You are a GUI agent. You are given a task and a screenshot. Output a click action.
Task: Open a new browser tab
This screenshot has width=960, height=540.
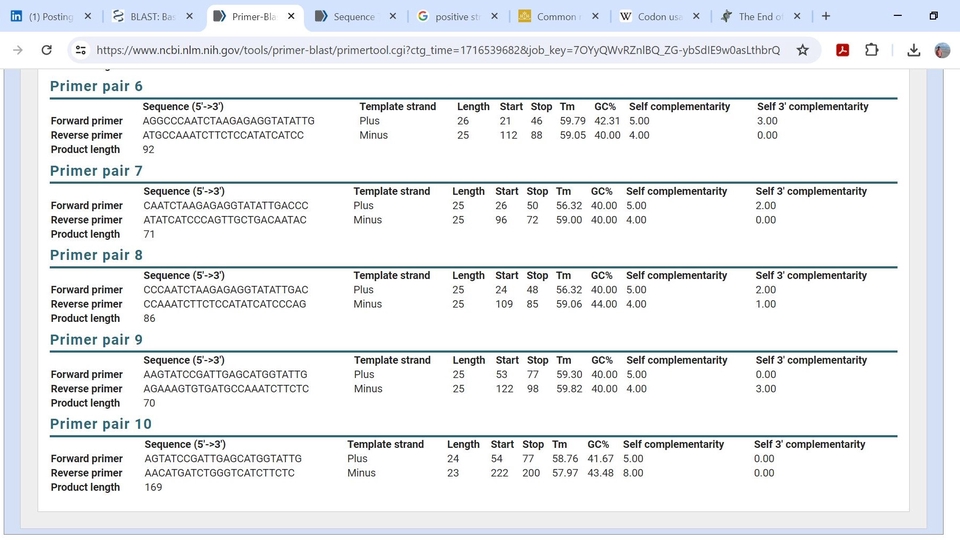[x=825, y=16]
